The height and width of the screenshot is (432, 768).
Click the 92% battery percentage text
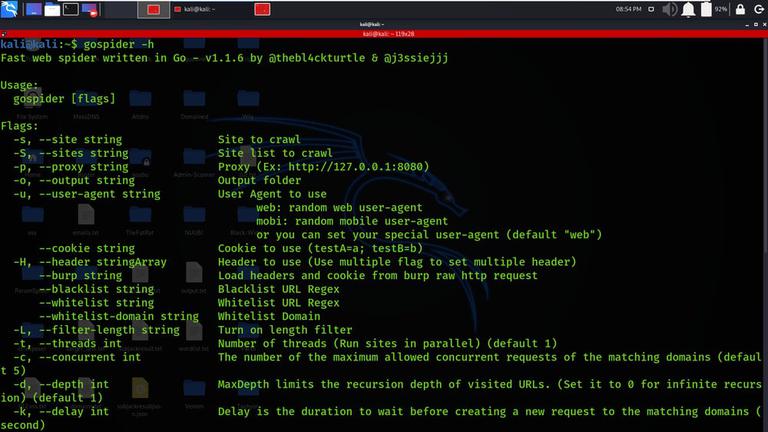[721, 9]
